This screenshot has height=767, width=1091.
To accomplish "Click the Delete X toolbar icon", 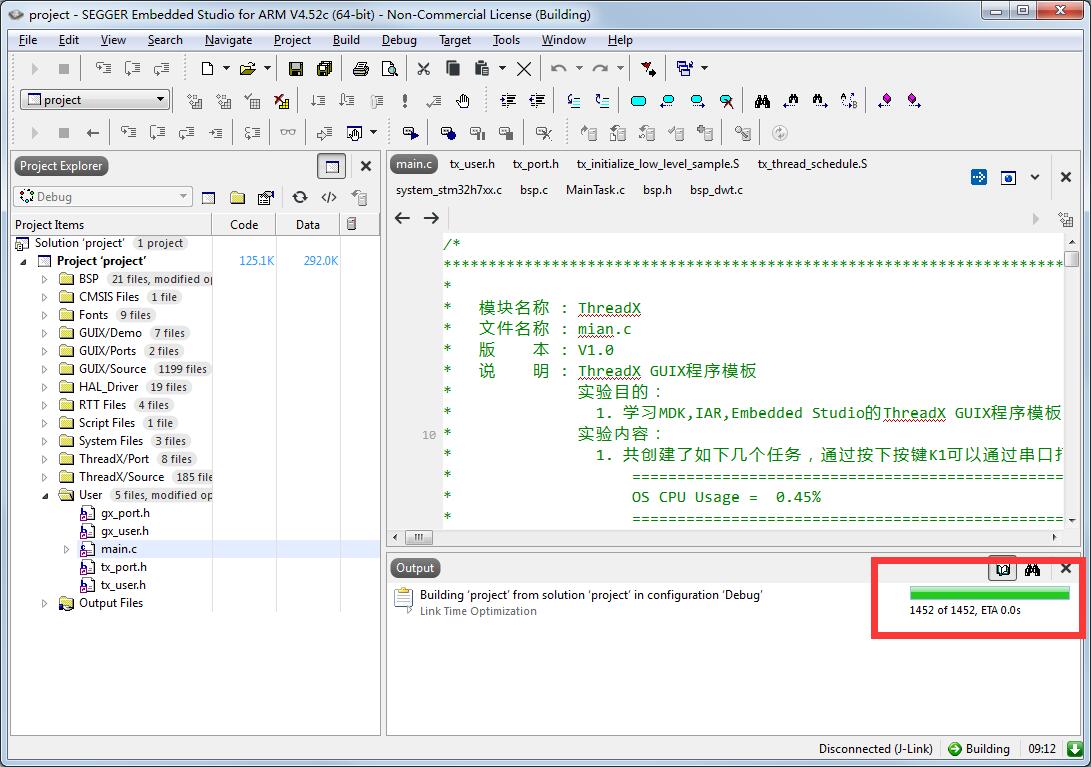I will pyautogui.click(x=525, y=68).
